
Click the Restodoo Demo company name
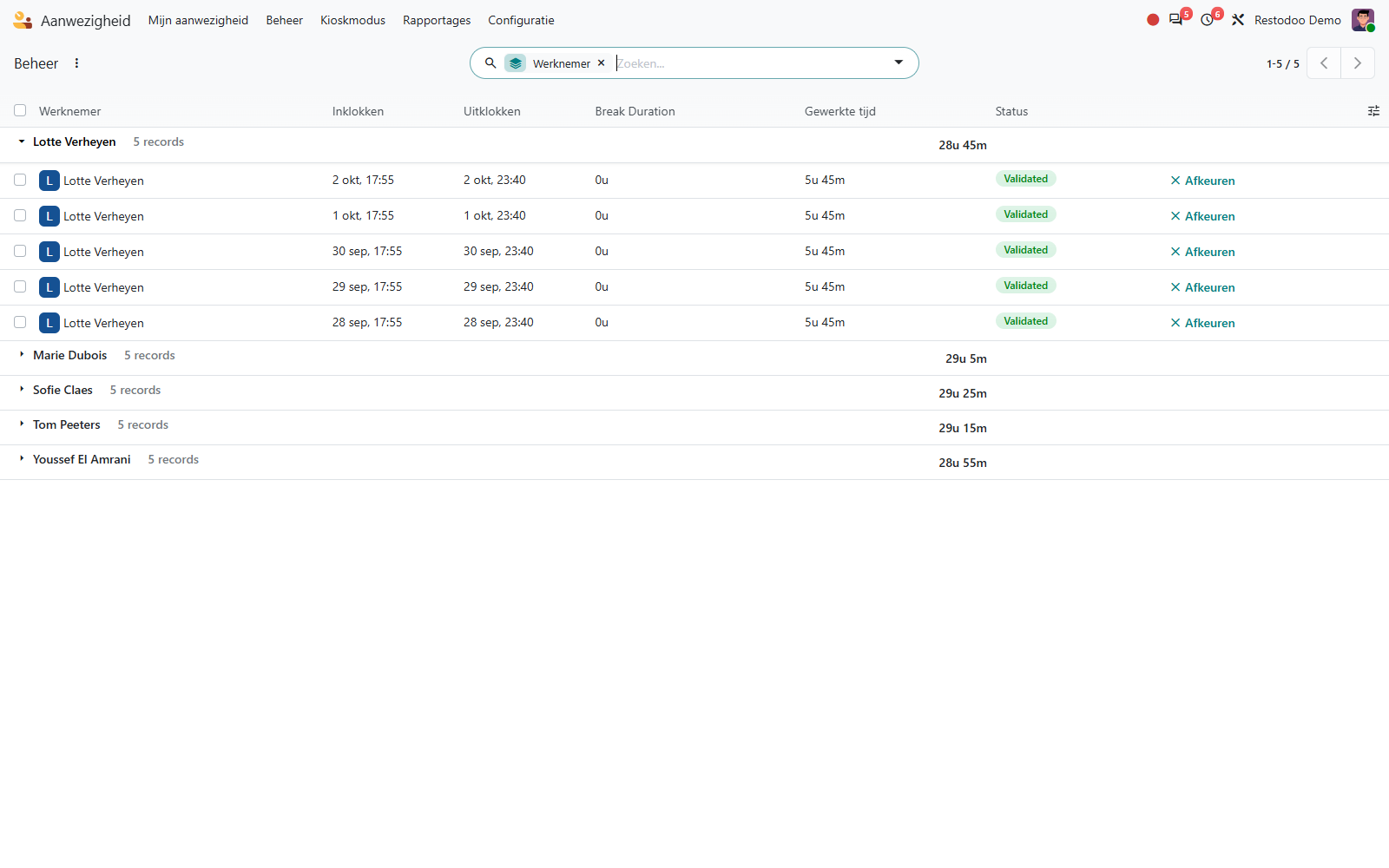[x=1297, y=20]
